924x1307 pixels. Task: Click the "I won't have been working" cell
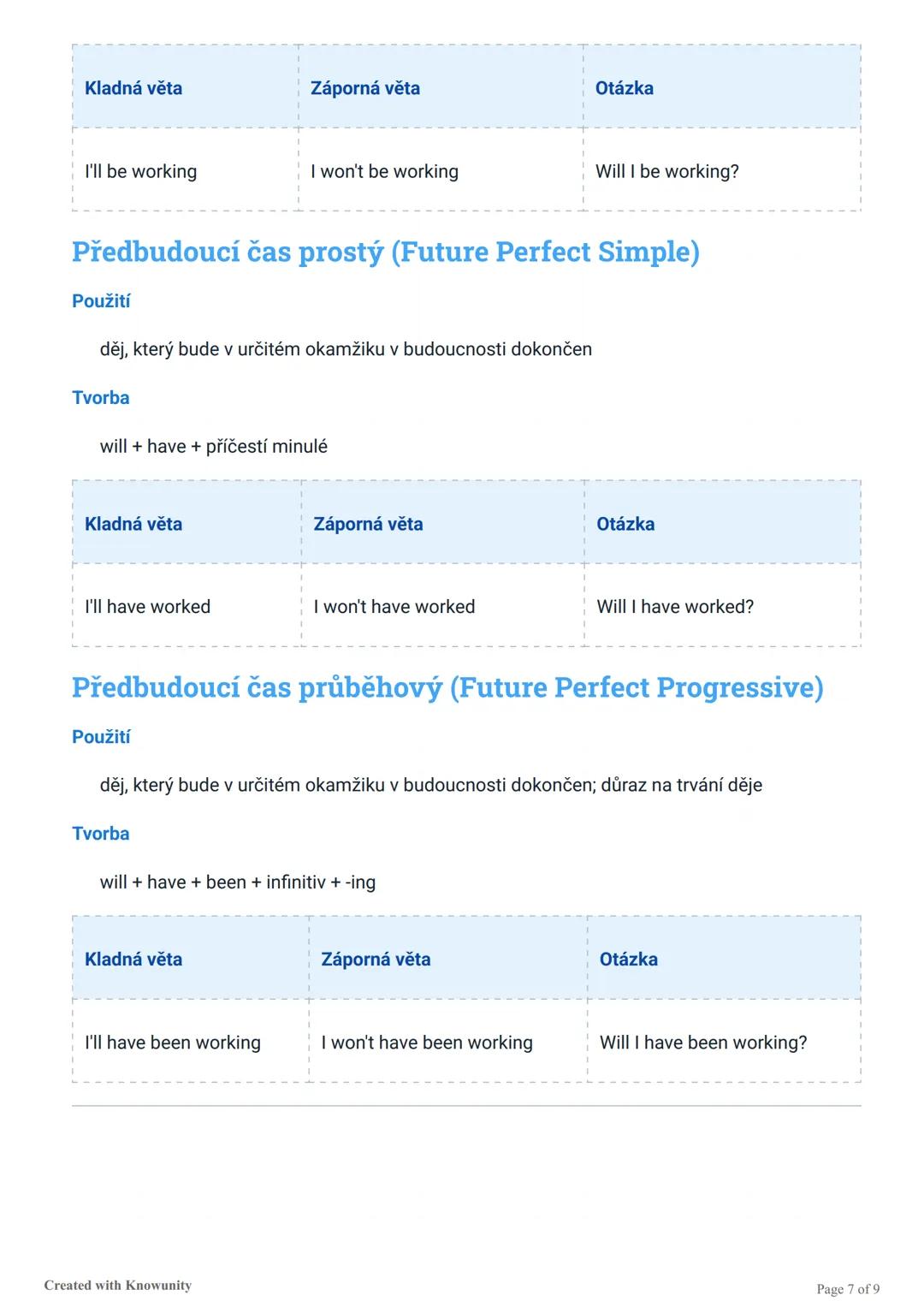[x=427, y=1043]
